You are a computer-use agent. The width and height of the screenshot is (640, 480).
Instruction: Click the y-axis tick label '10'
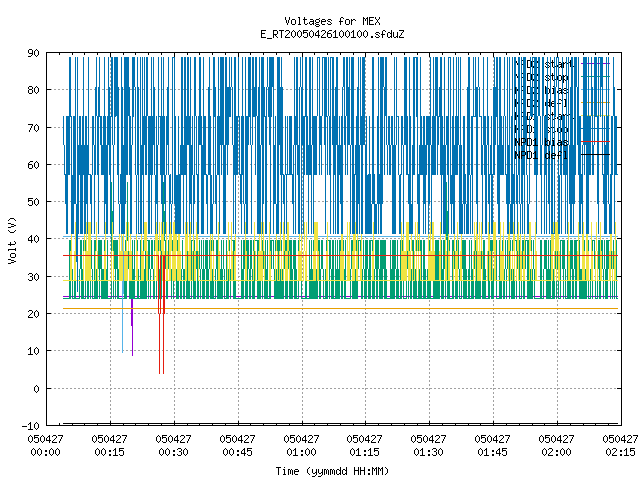coord(33,351)
